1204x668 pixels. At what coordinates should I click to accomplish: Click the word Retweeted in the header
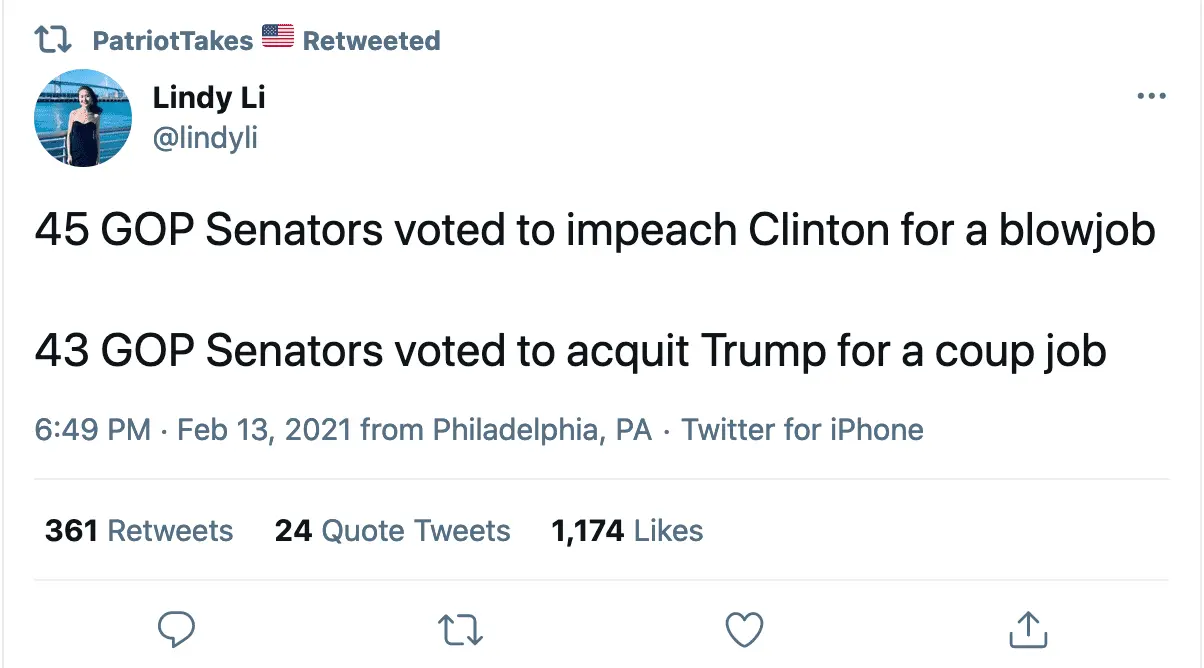coord(371,41)
